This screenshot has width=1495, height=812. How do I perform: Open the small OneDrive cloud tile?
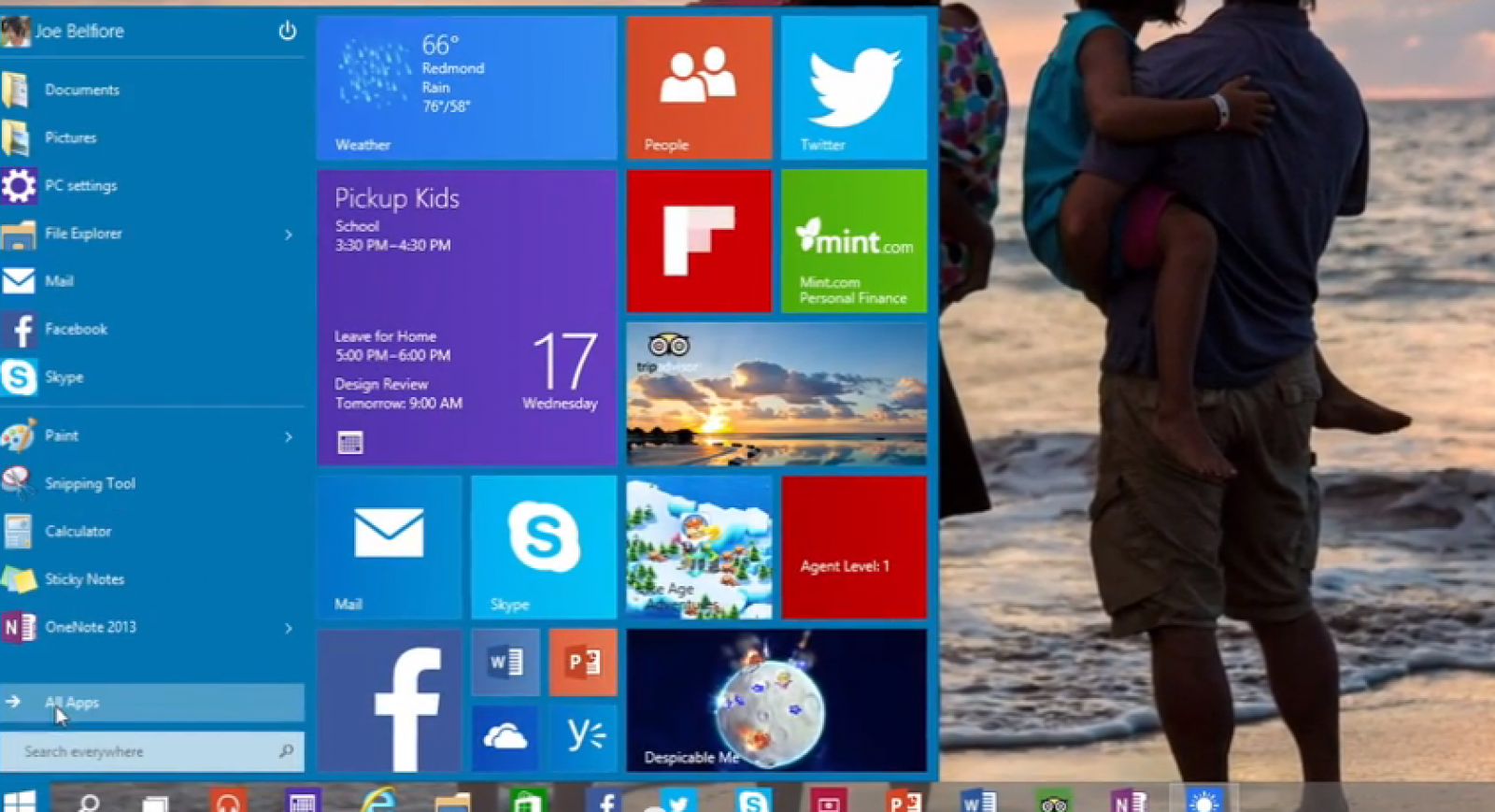tap(505, 738)
